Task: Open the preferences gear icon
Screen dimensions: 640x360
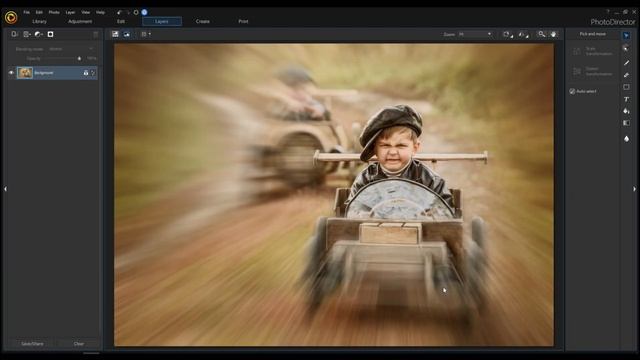Action: click(x=136, y=12)
